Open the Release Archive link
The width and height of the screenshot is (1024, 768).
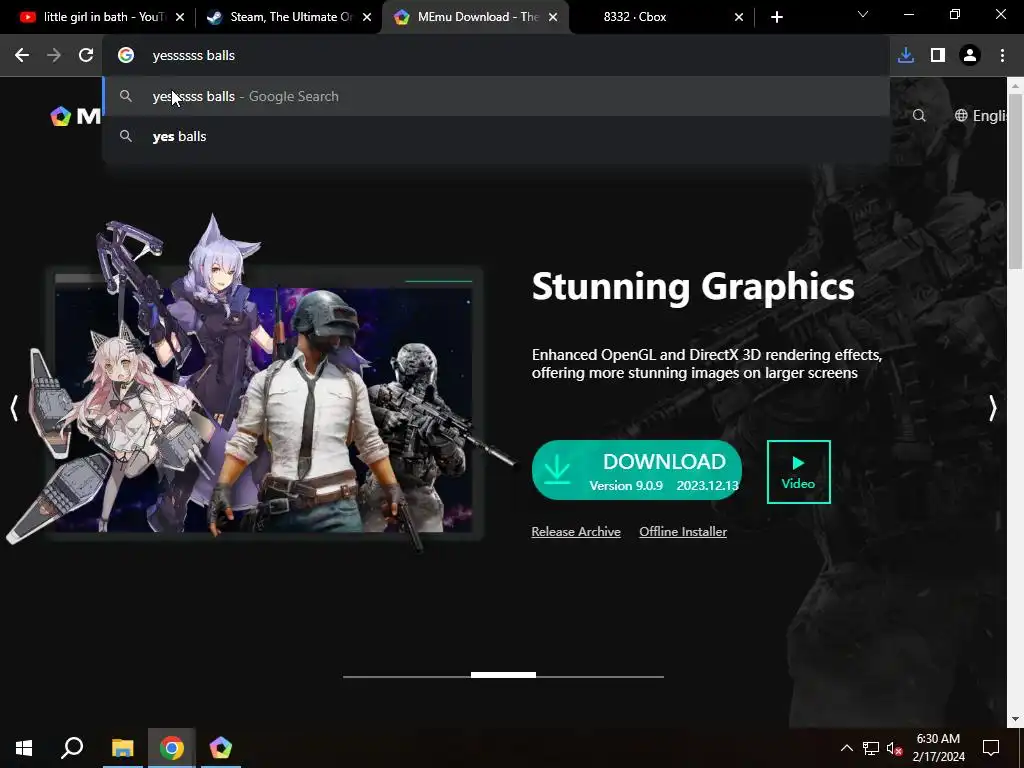click(576, 532)
